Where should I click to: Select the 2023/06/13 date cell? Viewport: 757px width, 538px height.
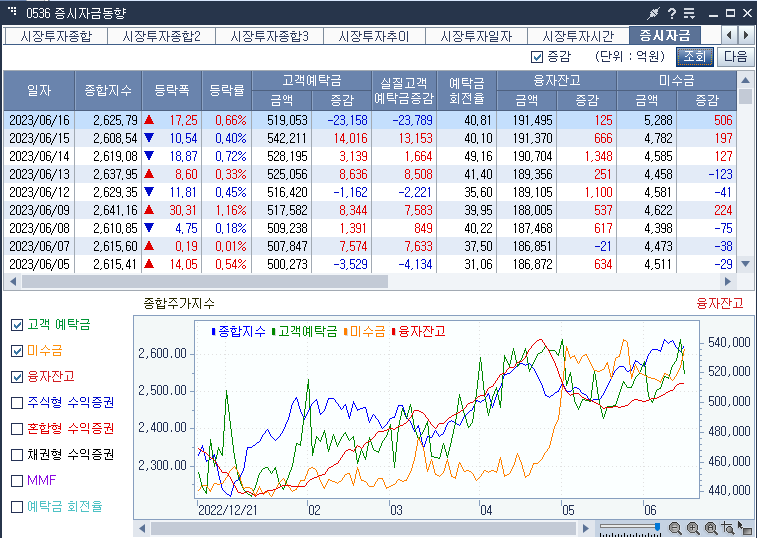40,174
